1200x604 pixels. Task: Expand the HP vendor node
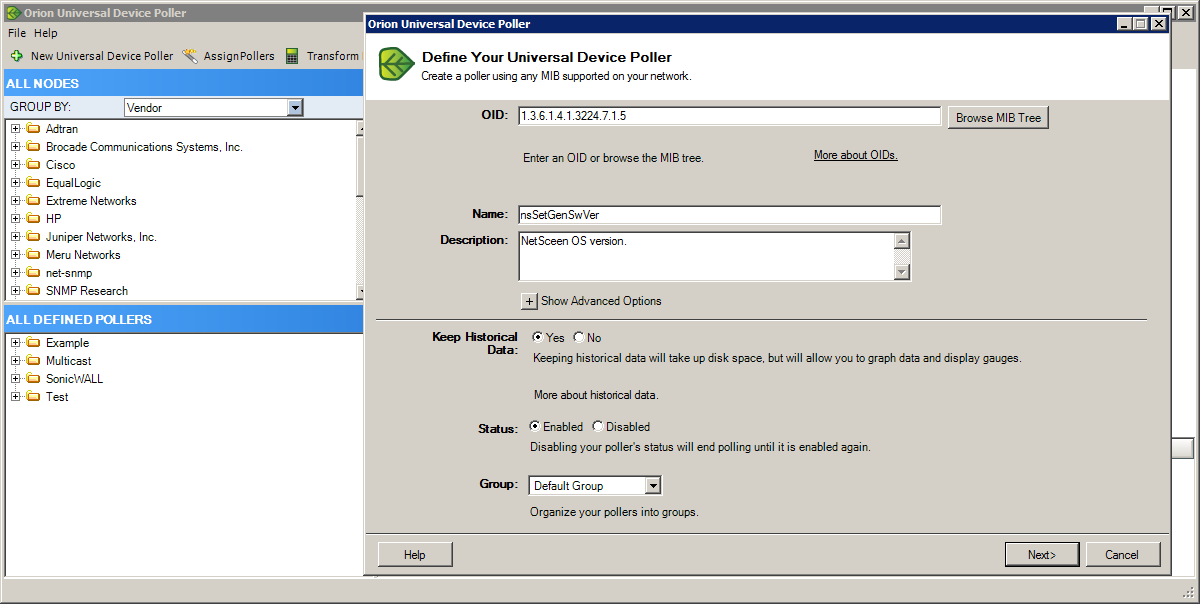15,219
